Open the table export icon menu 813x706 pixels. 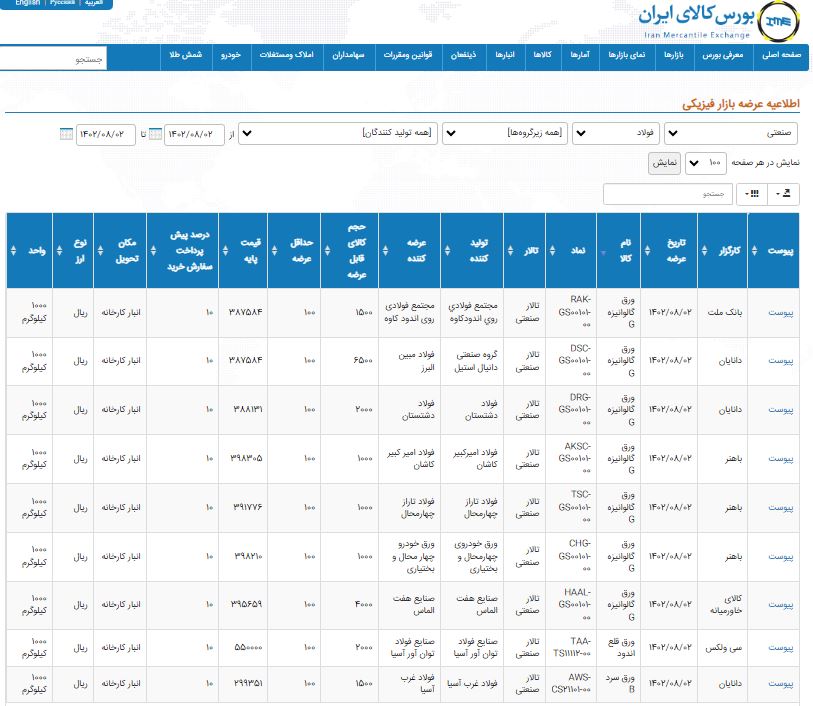click(x=783, y=194)
